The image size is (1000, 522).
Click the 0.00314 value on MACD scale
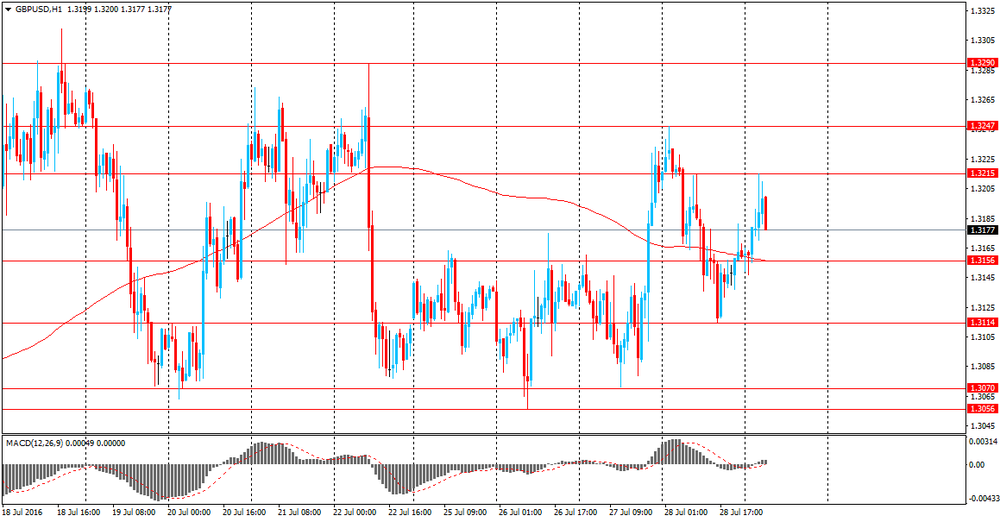click(981, 441)
